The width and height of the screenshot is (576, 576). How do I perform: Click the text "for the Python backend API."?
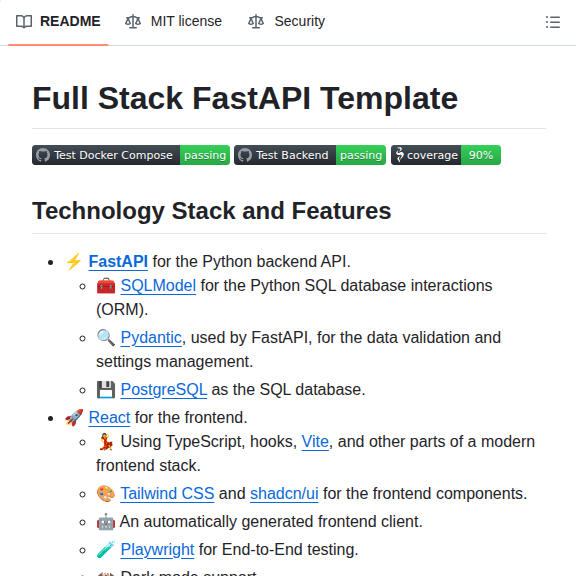tap(252, 262)
